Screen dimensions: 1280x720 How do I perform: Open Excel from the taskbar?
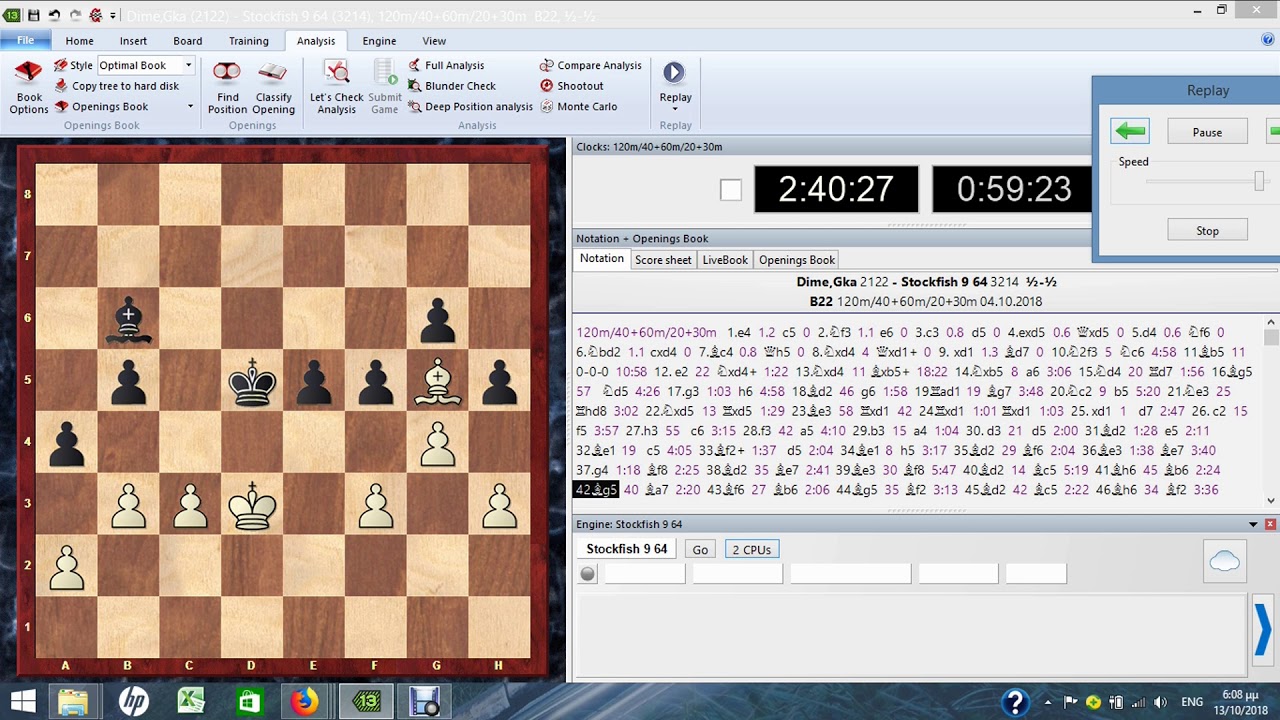click(191, 702)
